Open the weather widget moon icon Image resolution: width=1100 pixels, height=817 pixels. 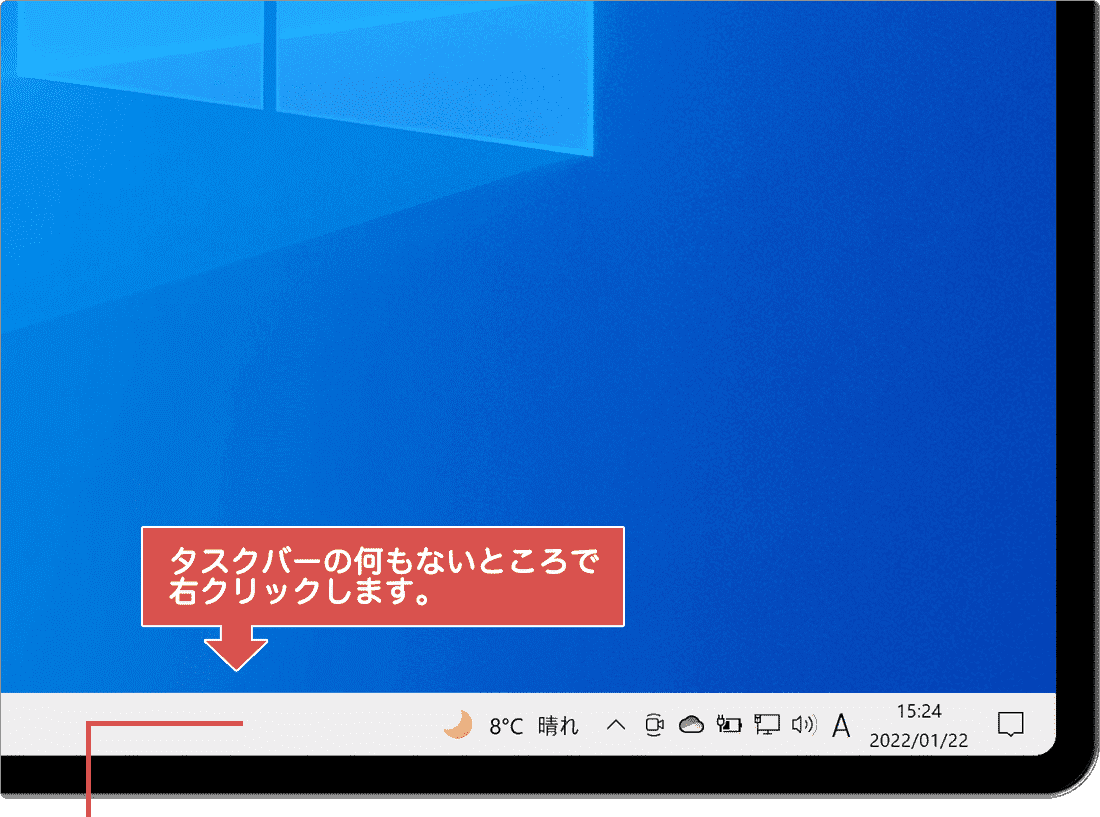tap(458, 724)
